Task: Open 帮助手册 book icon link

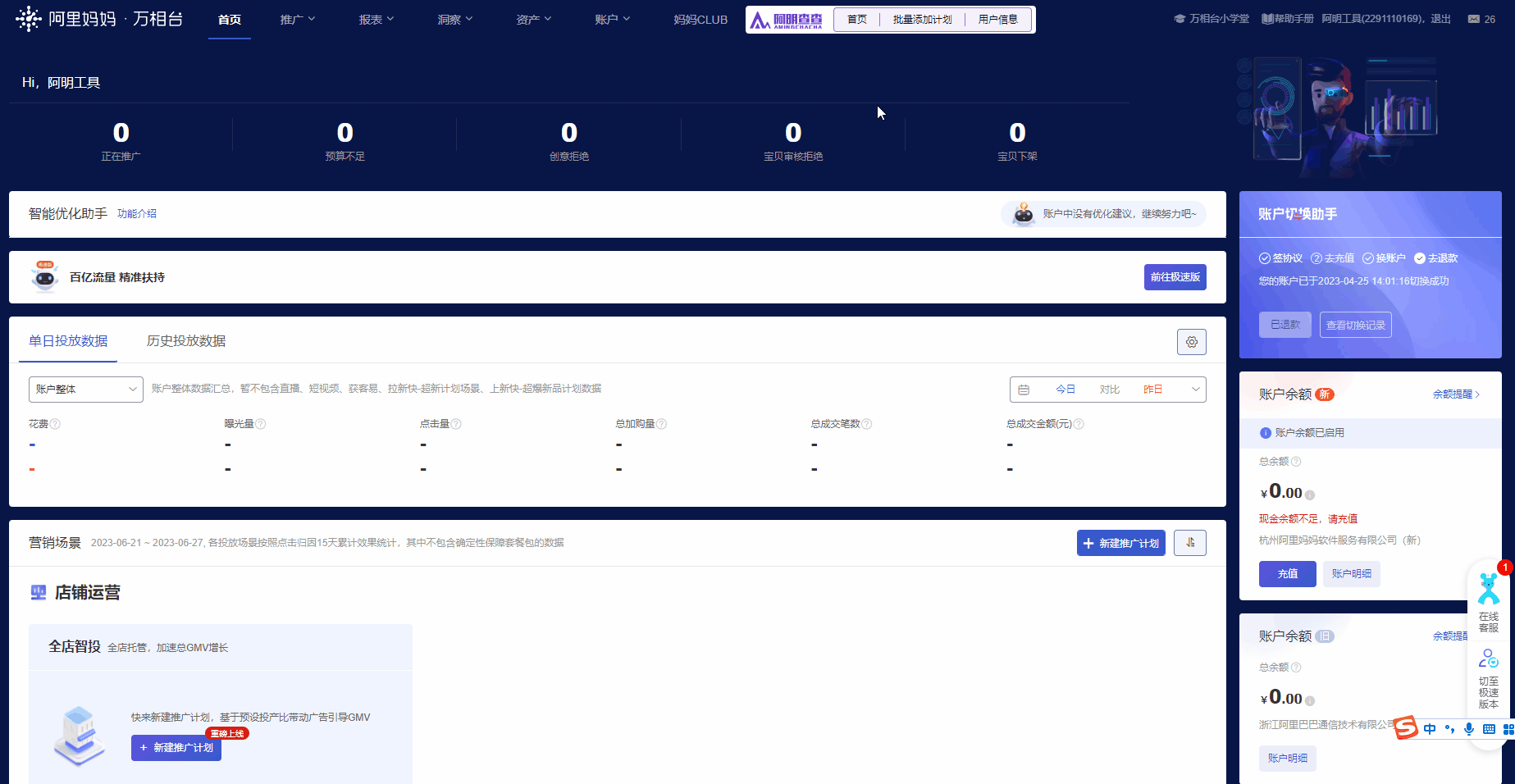Action: pyautogui.click(x=1287, y=19)
